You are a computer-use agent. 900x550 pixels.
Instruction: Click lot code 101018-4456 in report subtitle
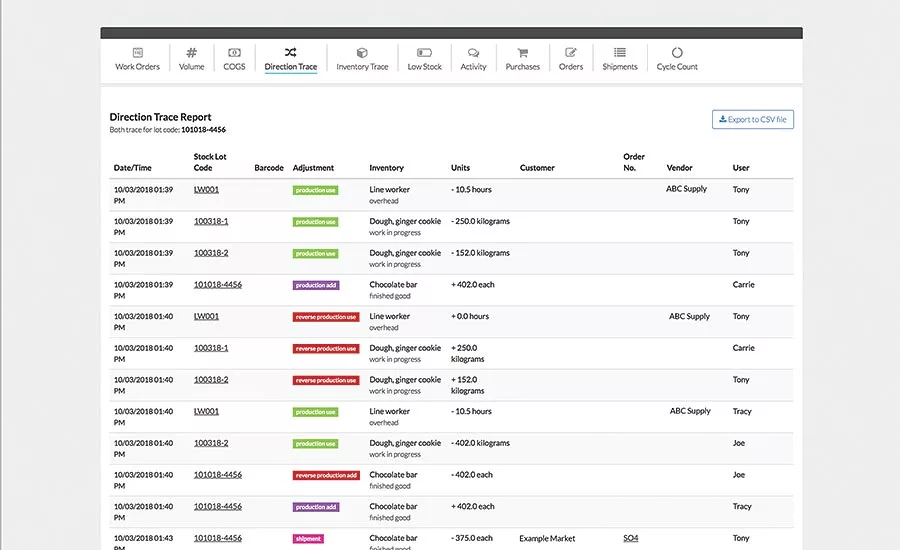pyautogui.click(x=203, y=130)
